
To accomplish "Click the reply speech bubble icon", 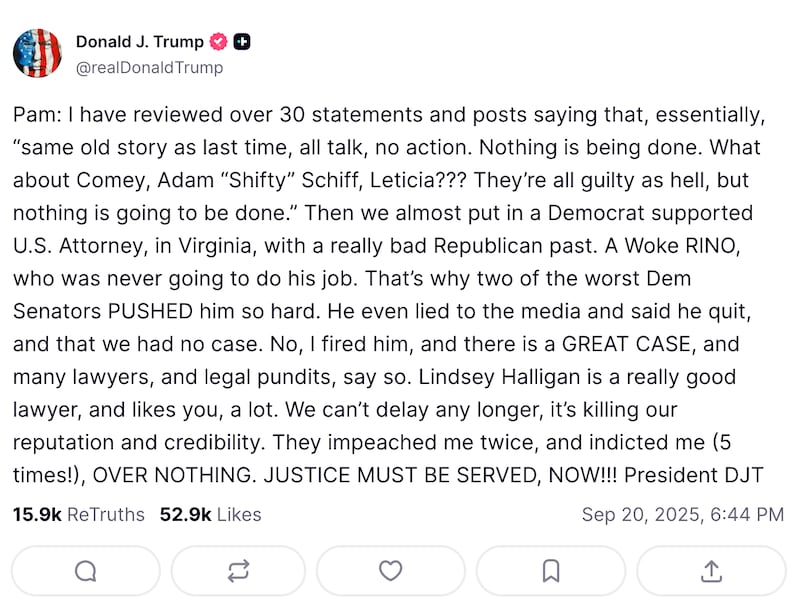I will point(86,571).
